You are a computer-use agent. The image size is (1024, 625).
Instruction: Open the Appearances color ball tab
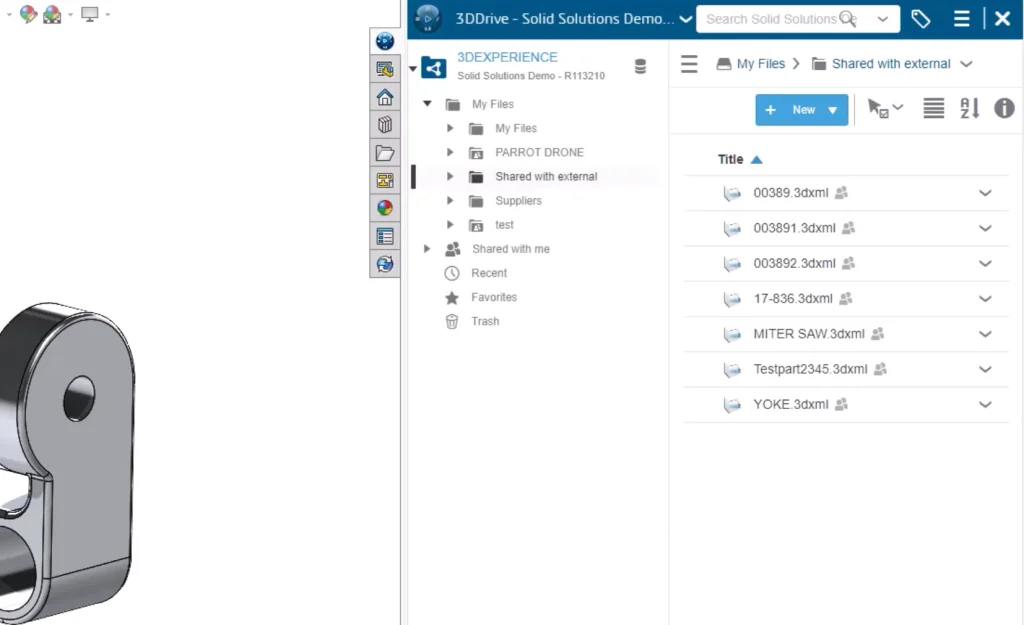pyautogui.click(x=385, y=208)
